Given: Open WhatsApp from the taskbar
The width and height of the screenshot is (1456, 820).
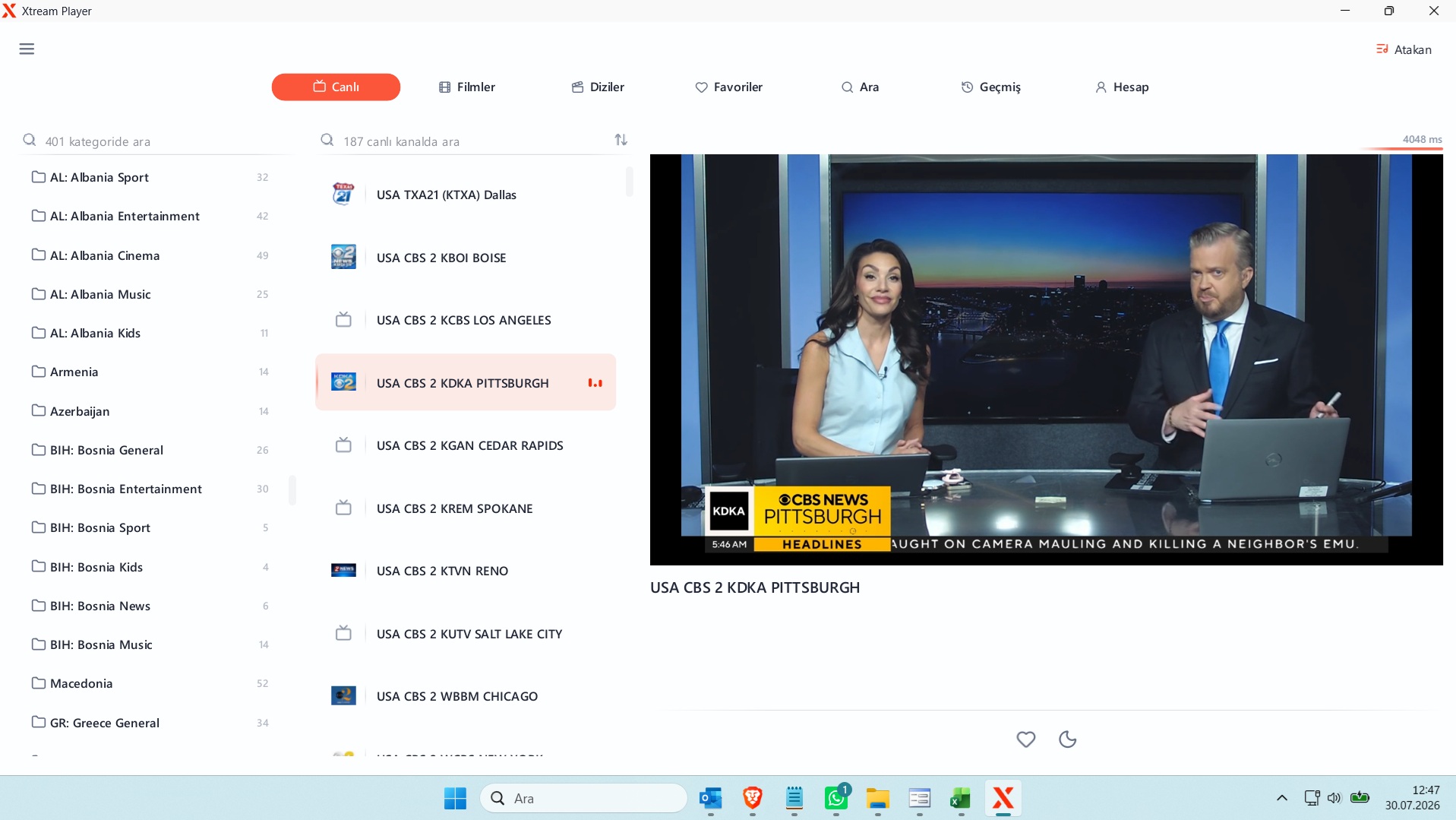Looking at the screenshot, I should (x=836, y=798).
